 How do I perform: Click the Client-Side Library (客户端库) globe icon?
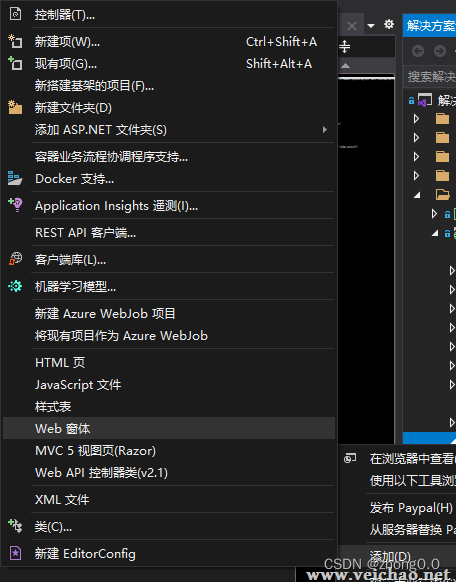[x=15, y=259]
